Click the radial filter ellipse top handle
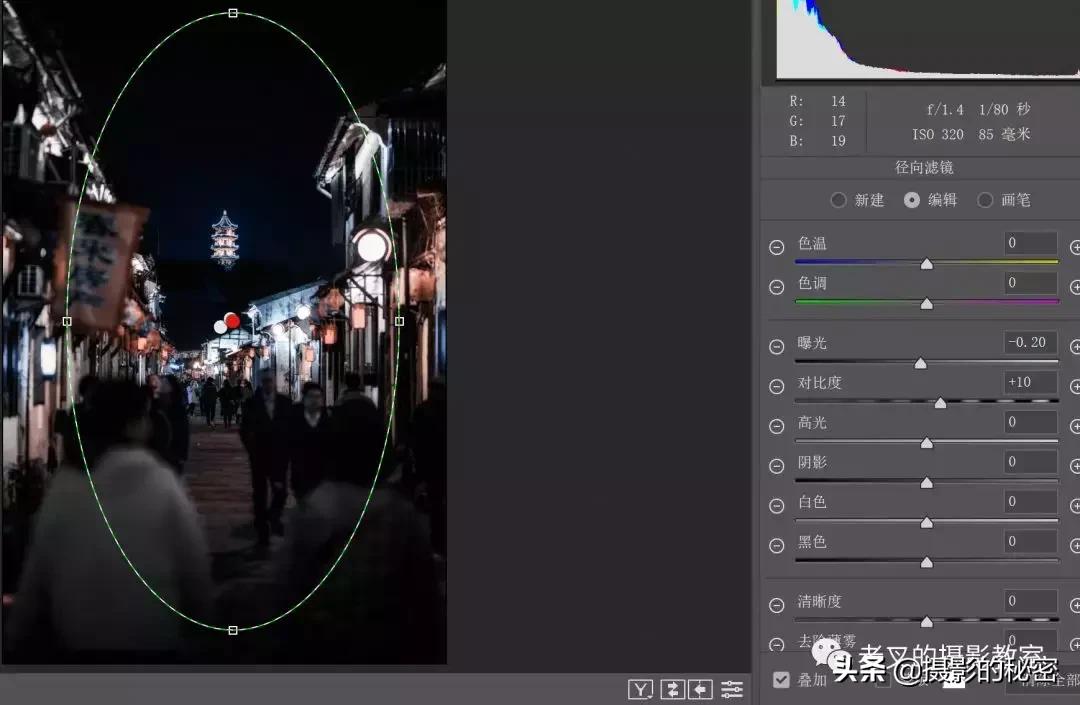This screenshot has width=1080, height=705. [x=233, y=13]
